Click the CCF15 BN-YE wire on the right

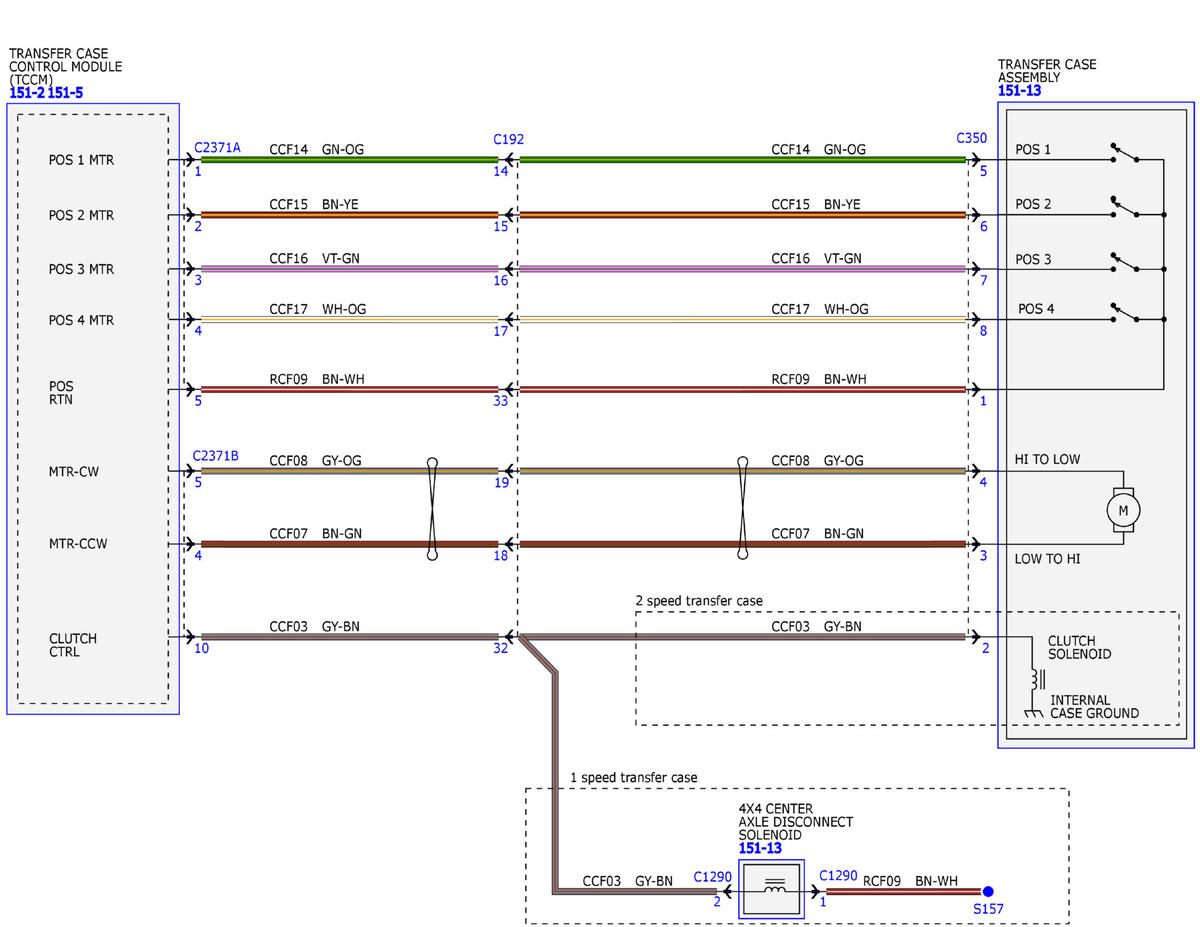743,214
